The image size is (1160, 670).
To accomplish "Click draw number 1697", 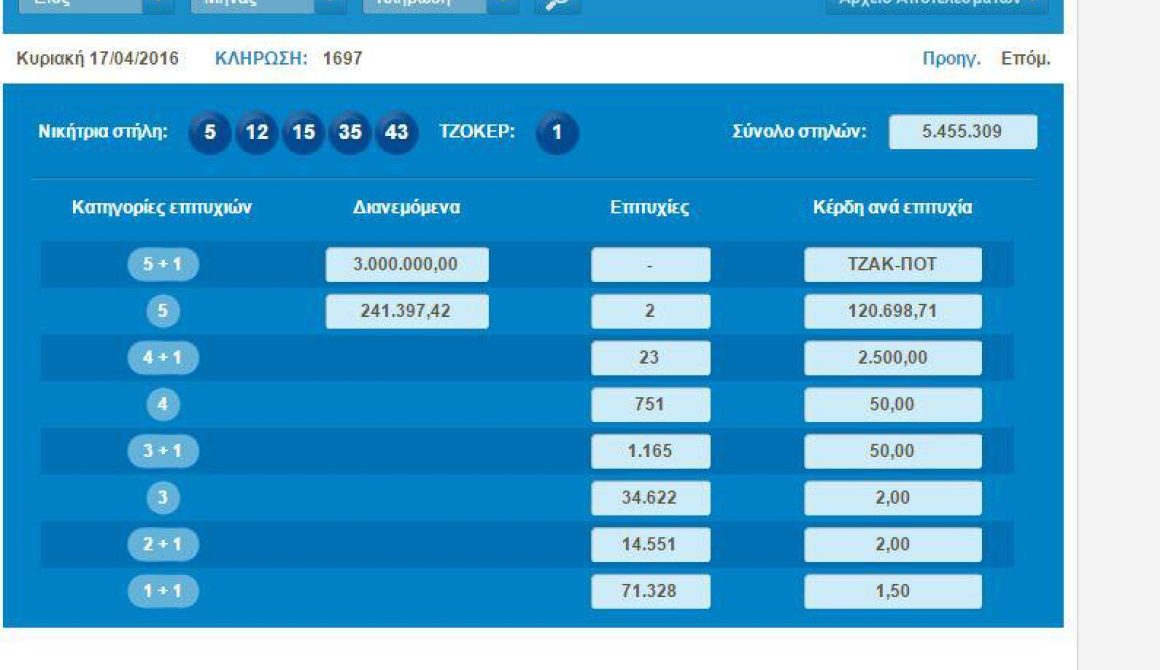I will [343, 58].
